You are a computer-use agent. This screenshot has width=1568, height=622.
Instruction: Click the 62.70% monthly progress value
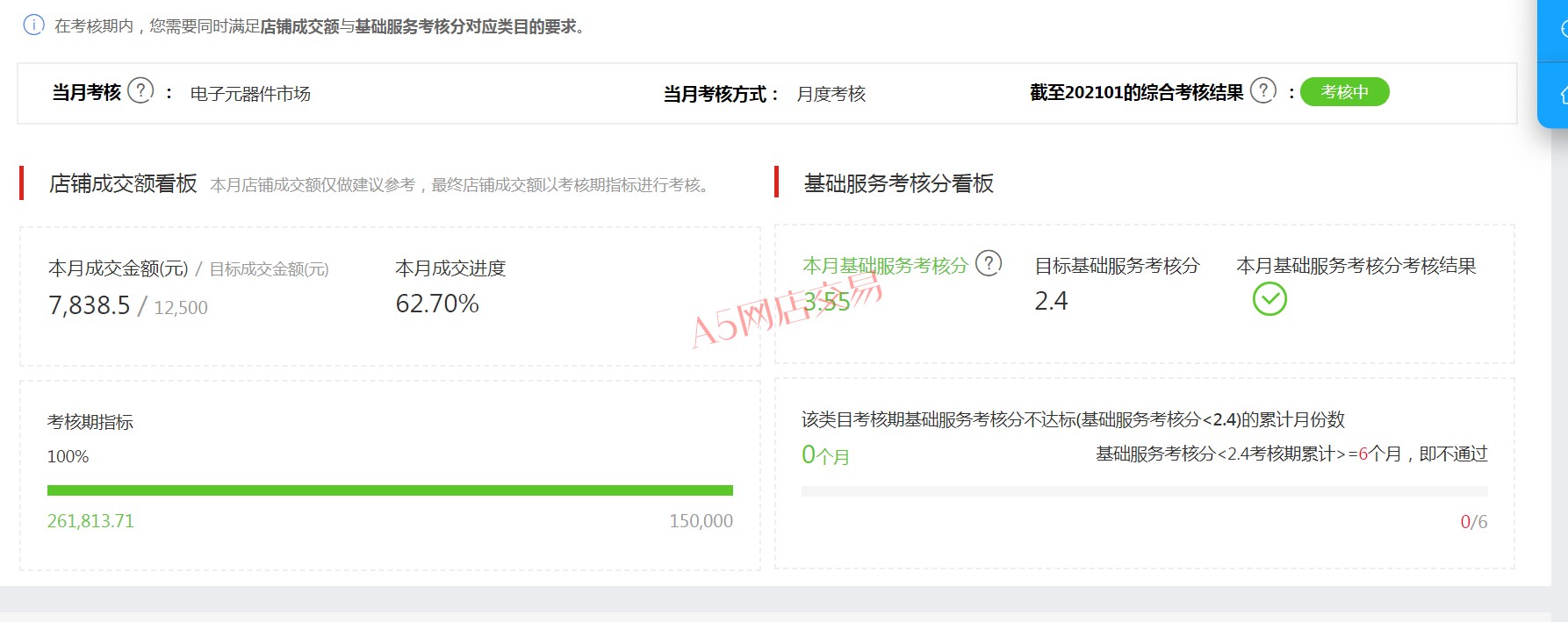click(437, 304)
